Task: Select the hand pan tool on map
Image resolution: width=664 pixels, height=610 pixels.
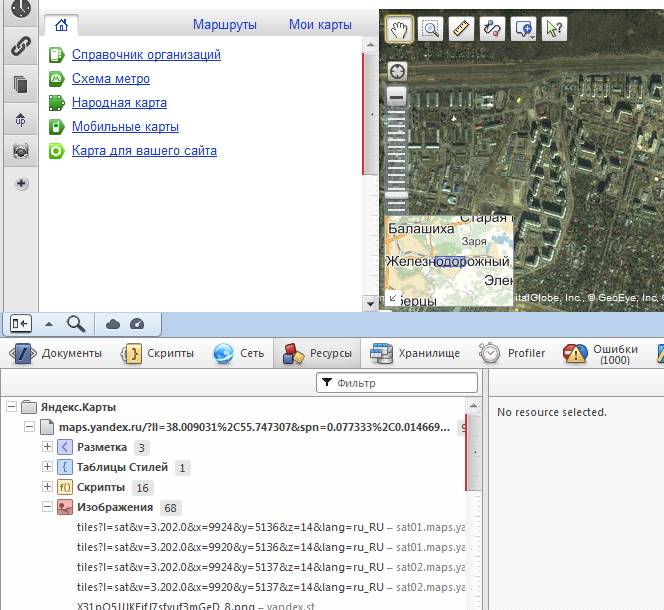Action: [x=399, y=29]
